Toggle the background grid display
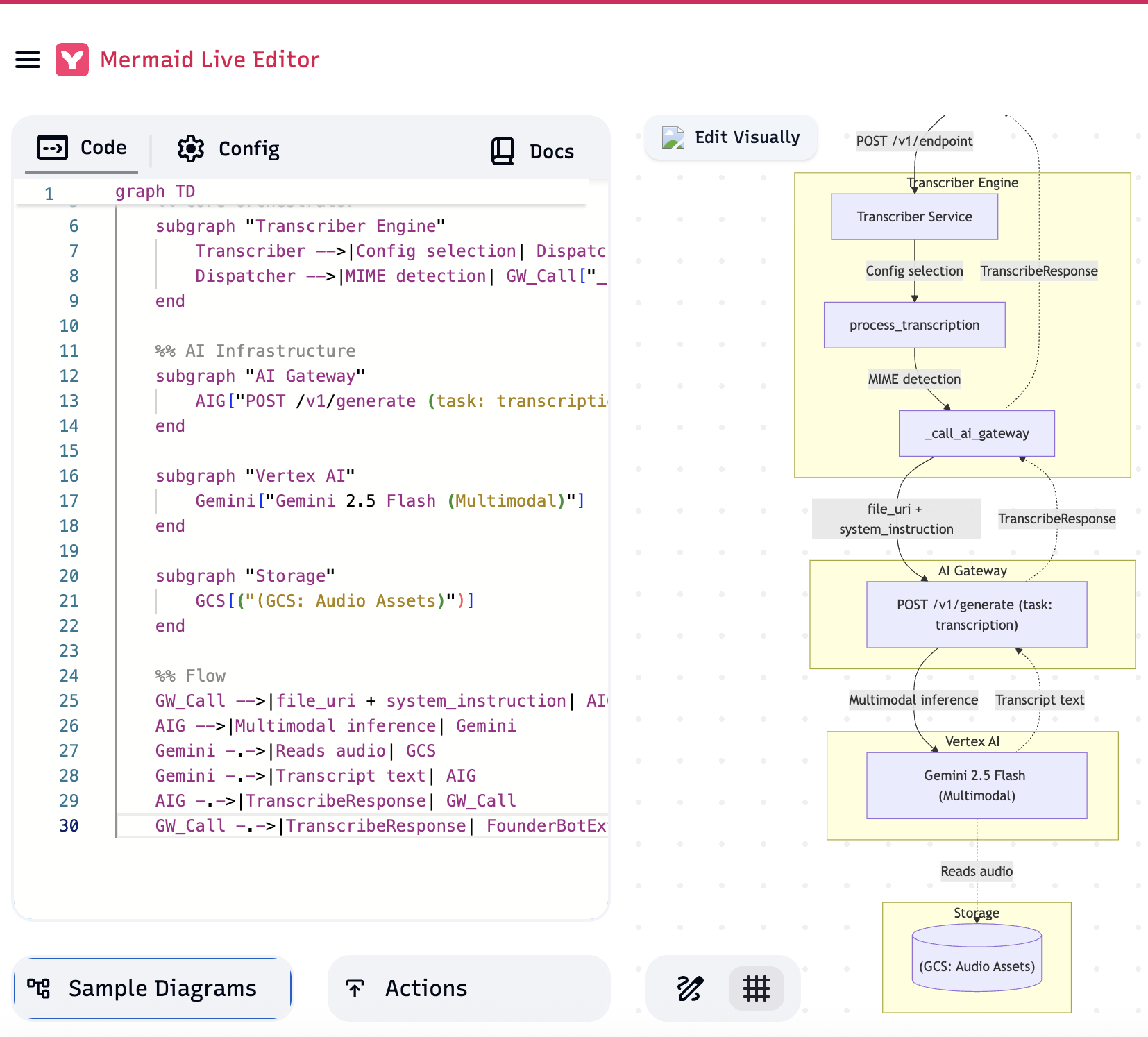 (x=756, y=988)
